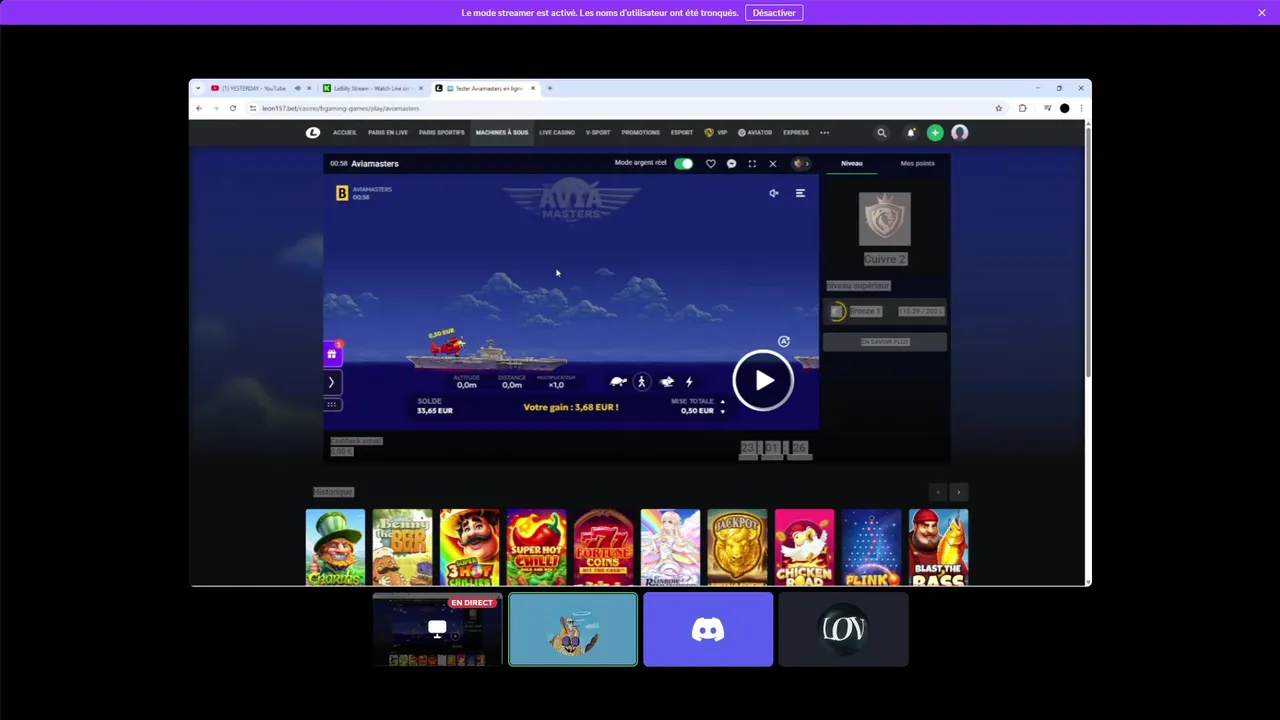Click the EN SAVOIR PLUS button
1280x720 pixels.
click(885, 342)
